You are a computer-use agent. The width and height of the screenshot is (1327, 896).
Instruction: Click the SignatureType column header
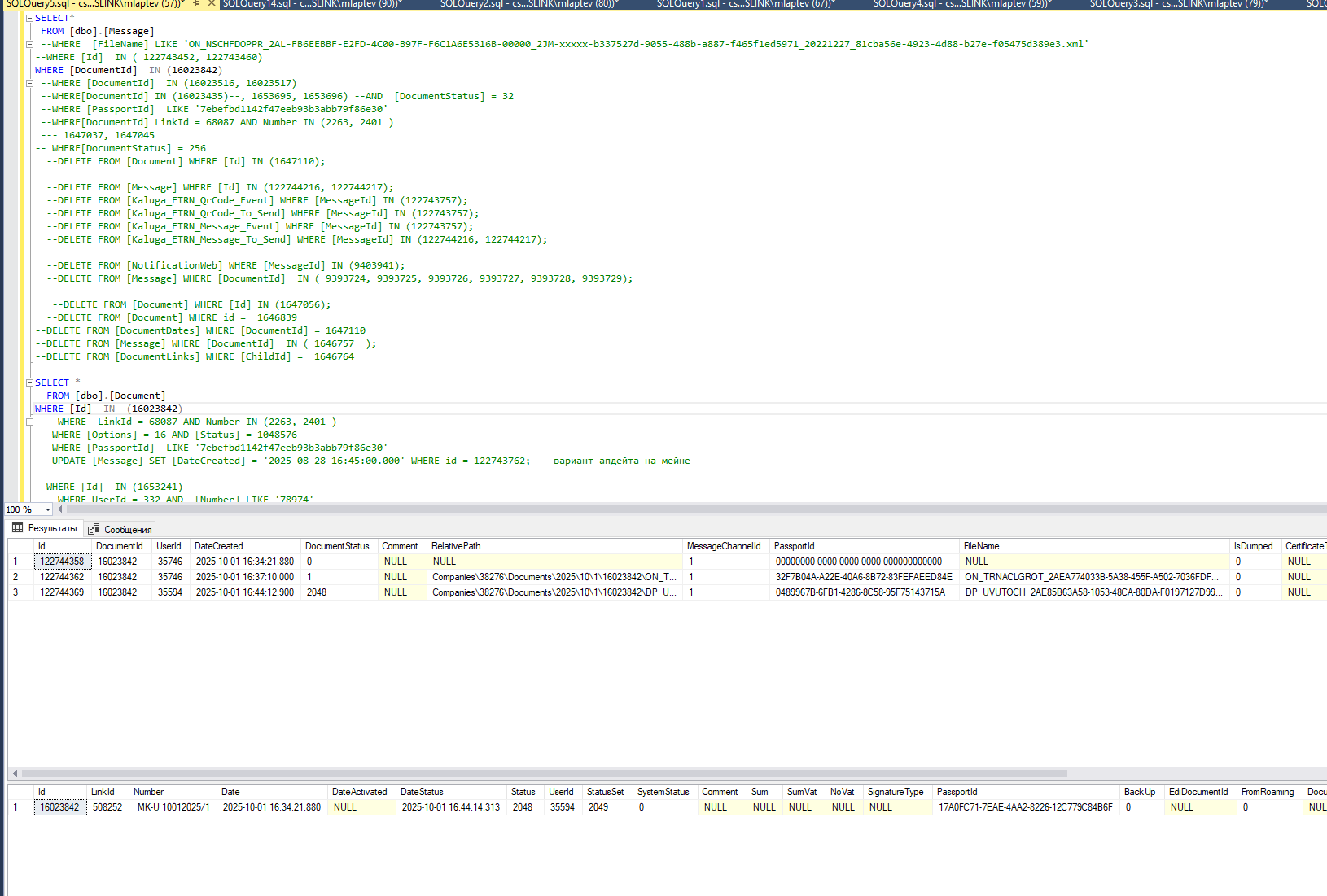click(x=896, y=792)
